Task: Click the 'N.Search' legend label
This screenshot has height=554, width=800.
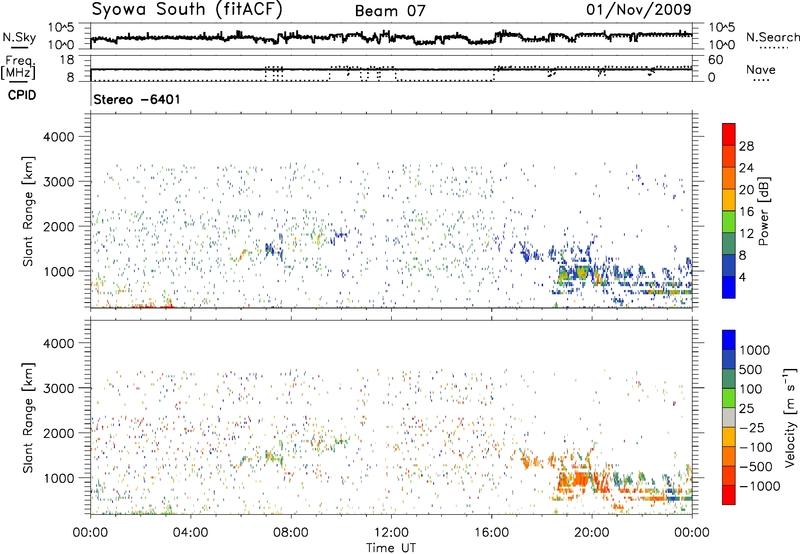Action: 772,37
